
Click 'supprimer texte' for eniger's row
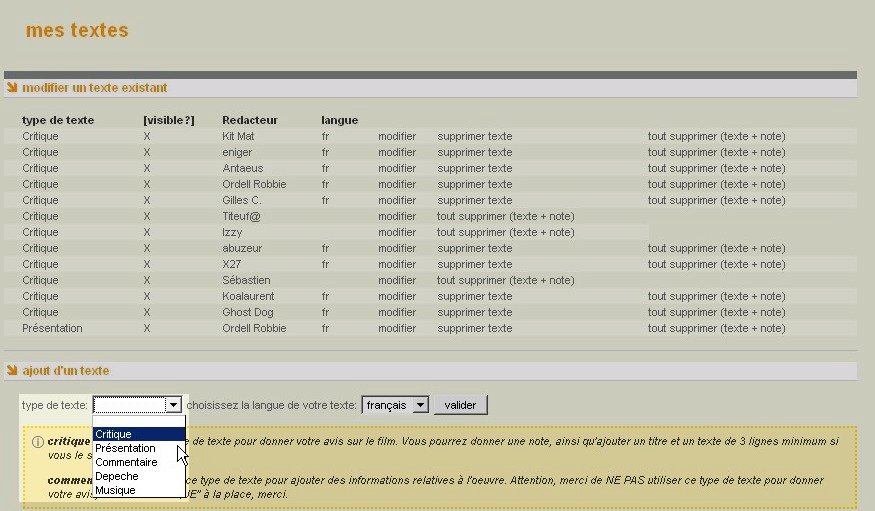(474, 152)
